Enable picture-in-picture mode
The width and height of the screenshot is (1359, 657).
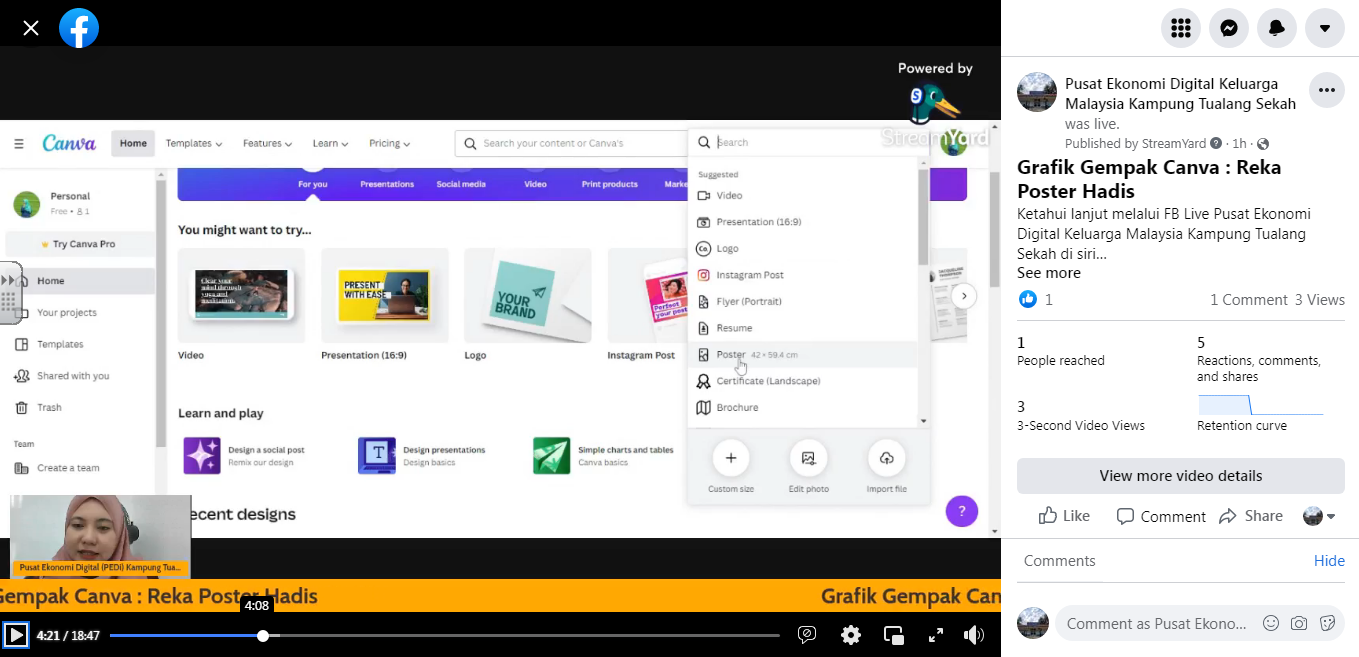tap(894, 635)
